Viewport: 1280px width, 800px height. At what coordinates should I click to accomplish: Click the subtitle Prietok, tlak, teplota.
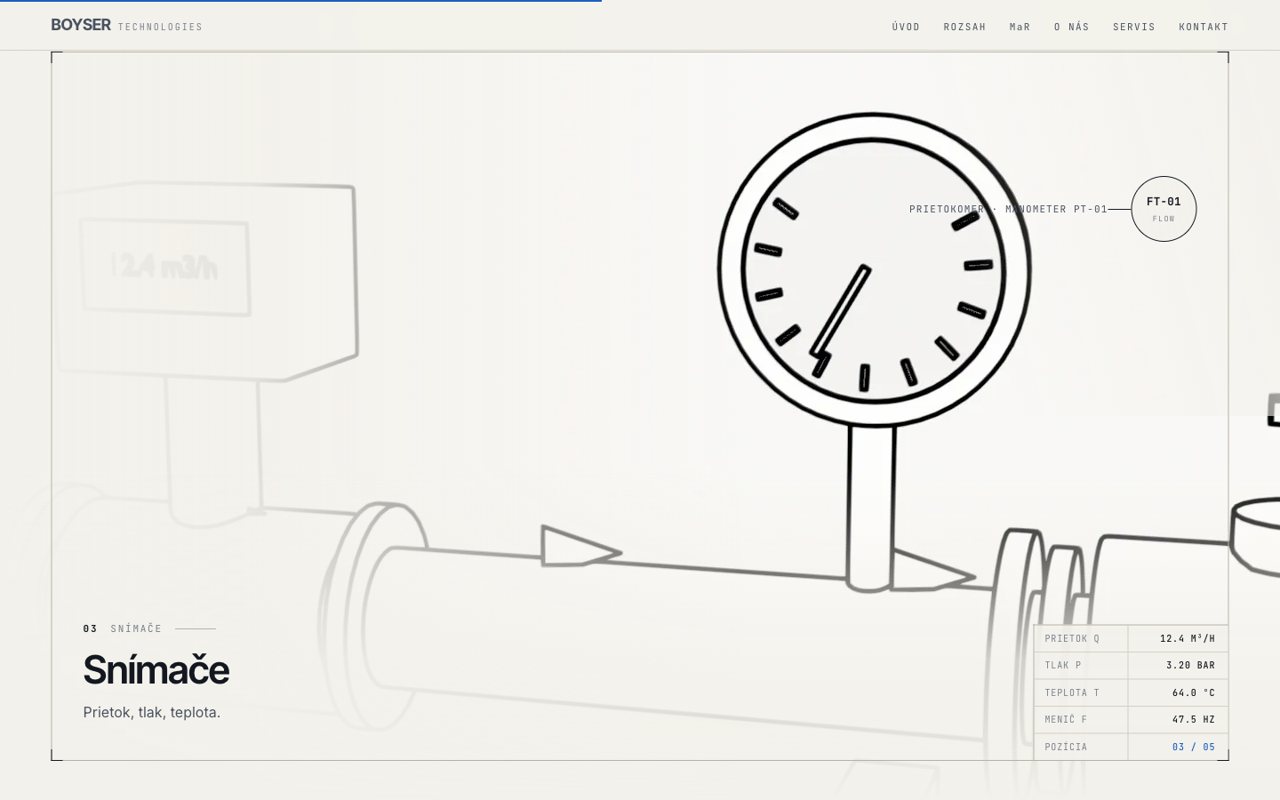pos(152,712)
